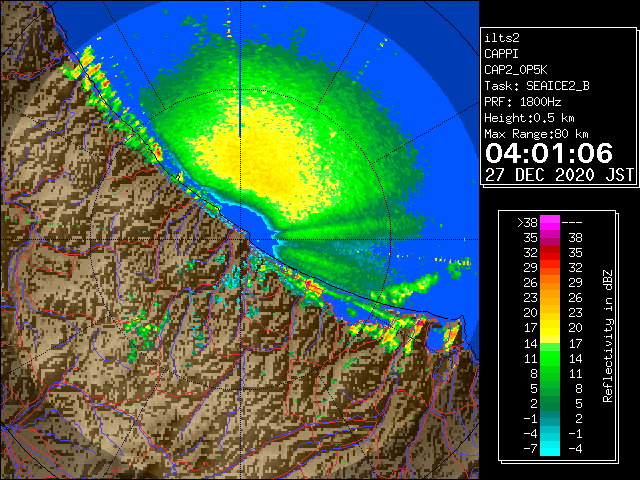Click the 'Max Range:80 km' text

pos(536,134)
